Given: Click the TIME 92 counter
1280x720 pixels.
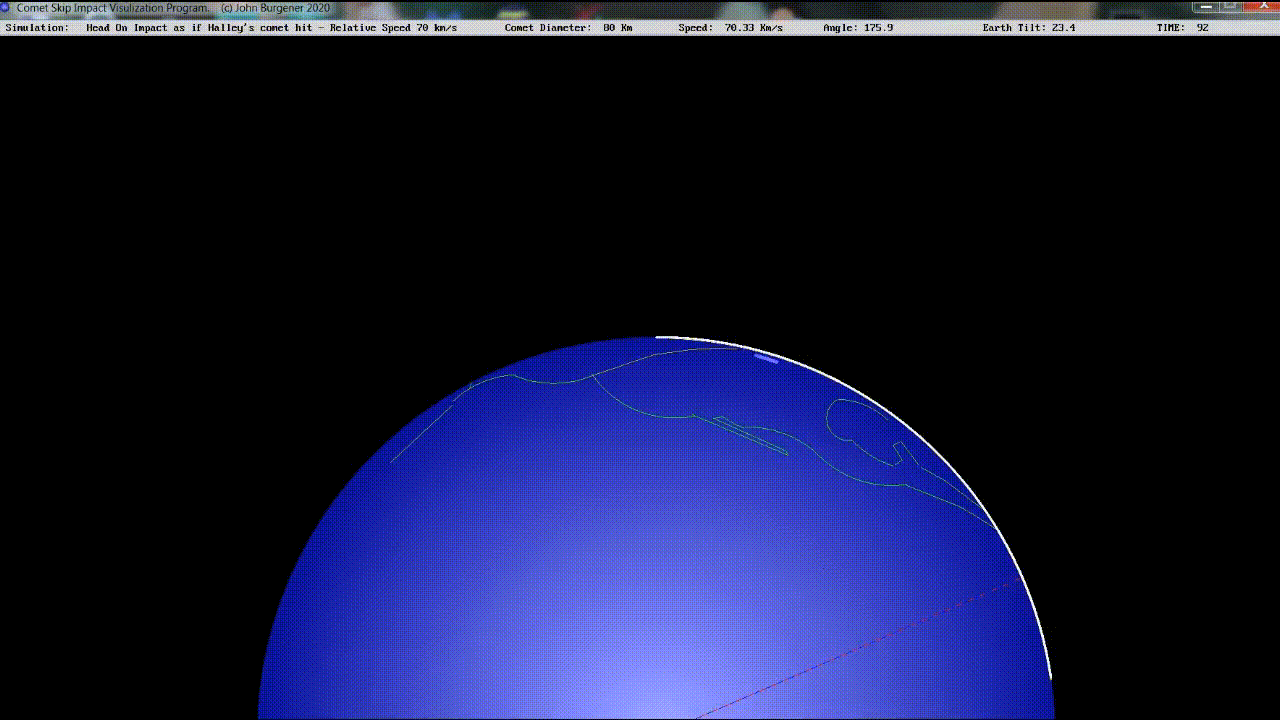Looking at the screenshot, I should [1182, 28].
